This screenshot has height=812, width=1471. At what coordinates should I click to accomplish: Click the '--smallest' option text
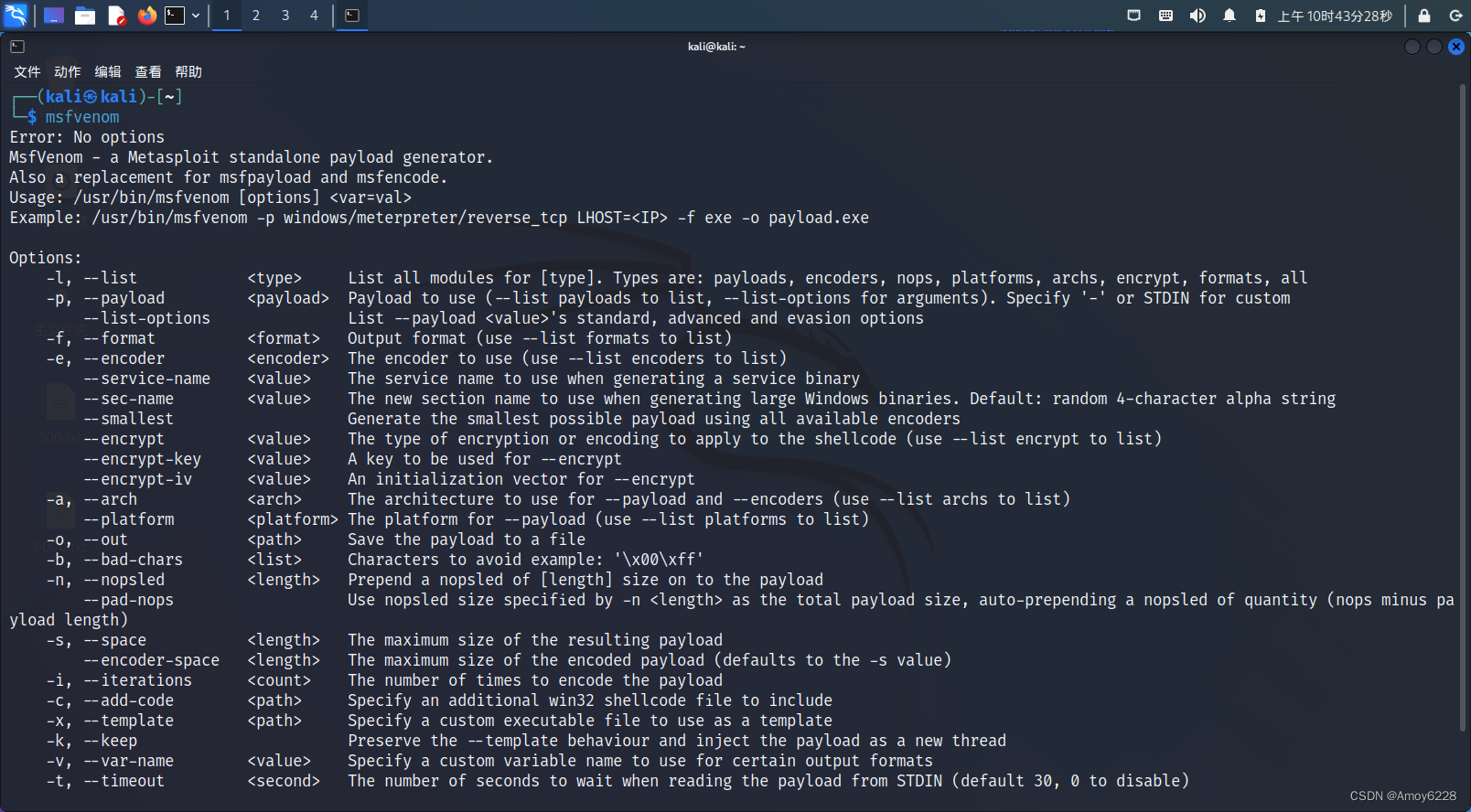pos(128,419)
